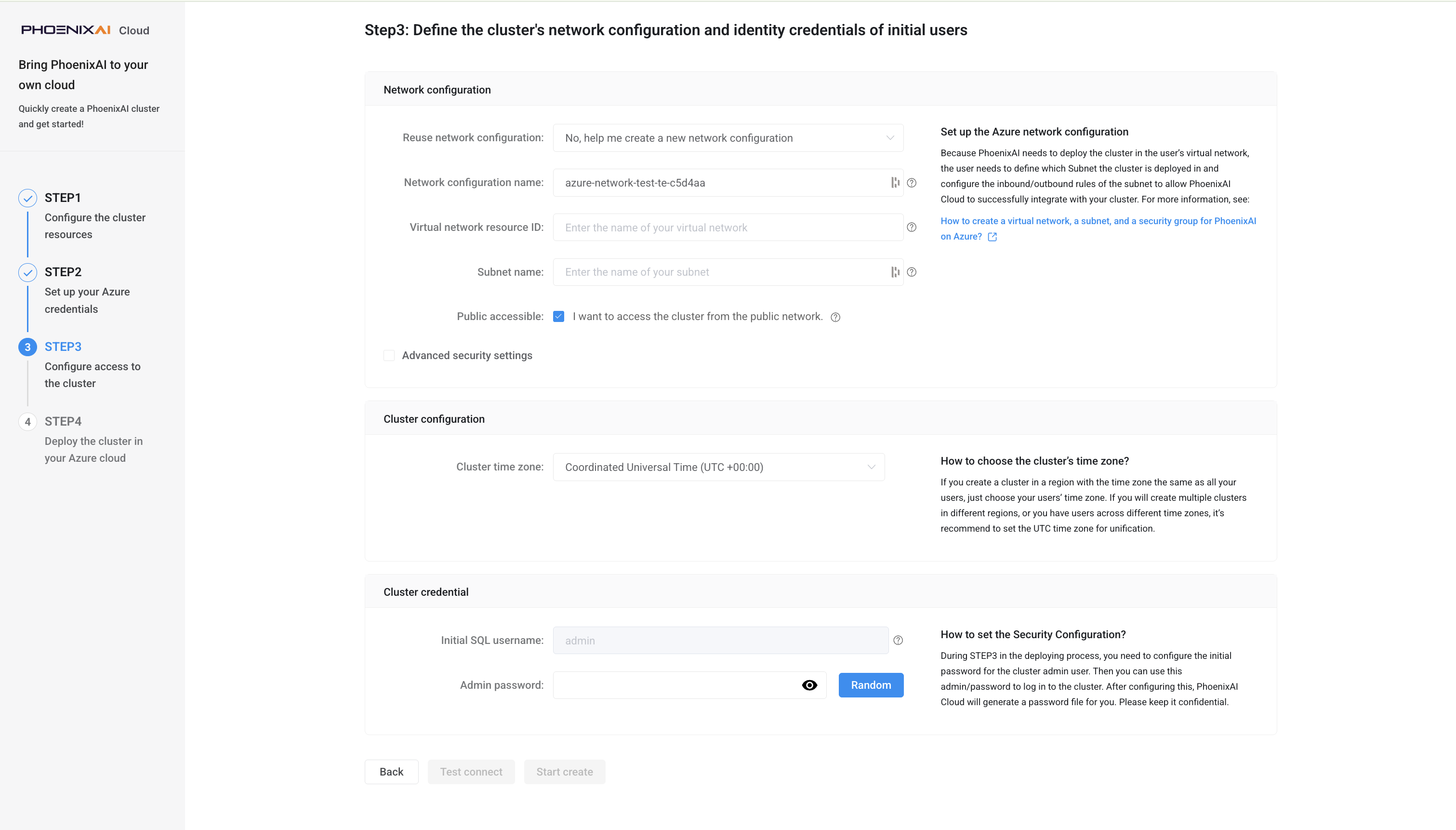Screen dimensions: 1456x830
Task: Click STEP1 completed checkmark icon
Action: [x=27, y=199]
